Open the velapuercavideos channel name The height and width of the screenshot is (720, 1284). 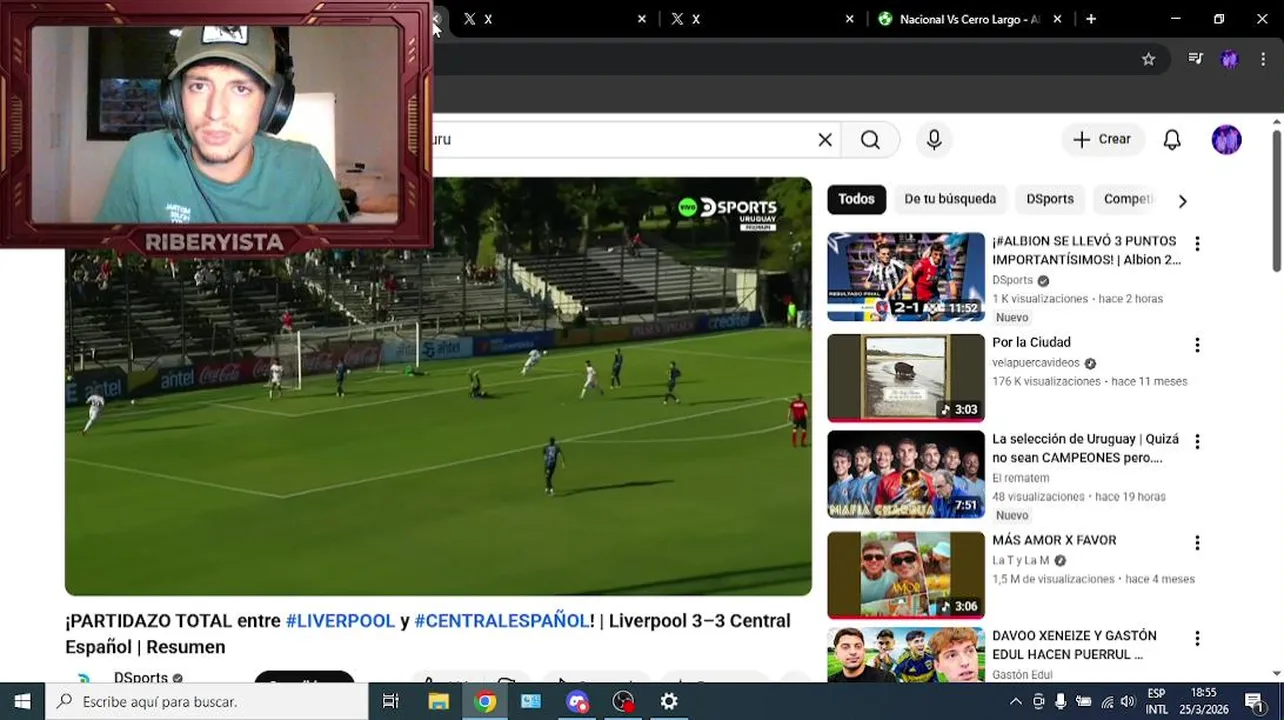tap(1036, 363)
